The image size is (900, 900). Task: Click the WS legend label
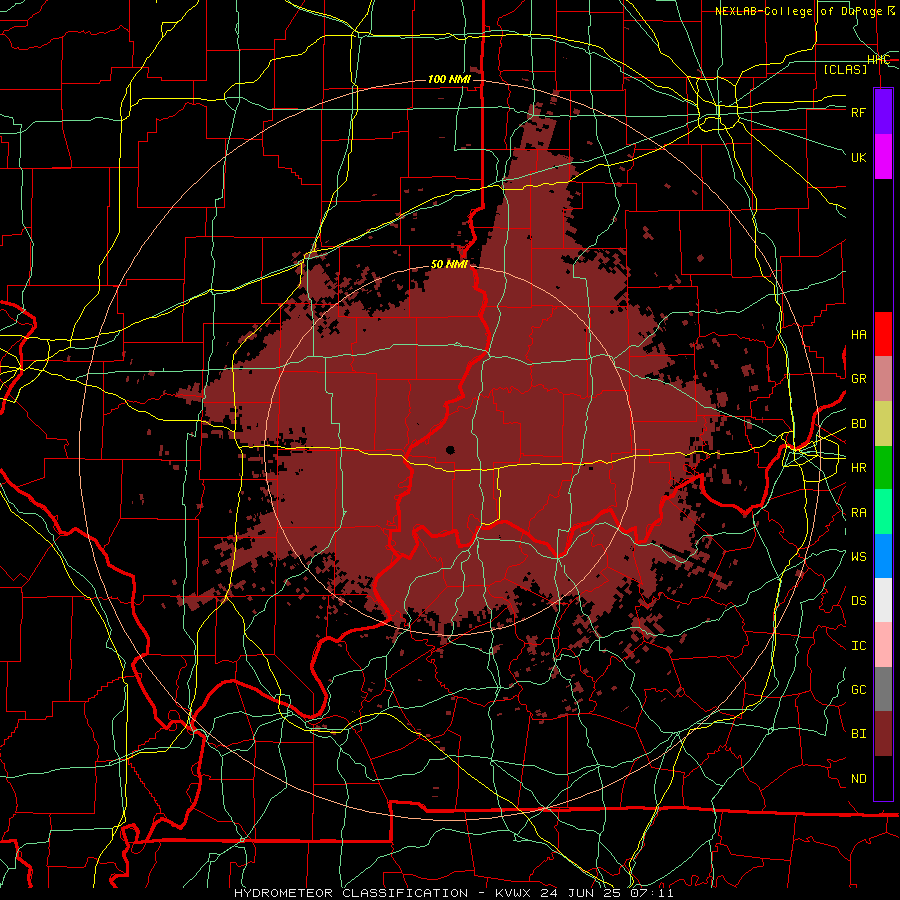pos(859,557)
